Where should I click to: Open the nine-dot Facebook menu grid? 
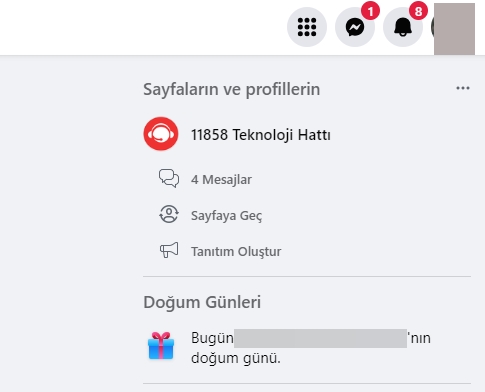[307, 27]
